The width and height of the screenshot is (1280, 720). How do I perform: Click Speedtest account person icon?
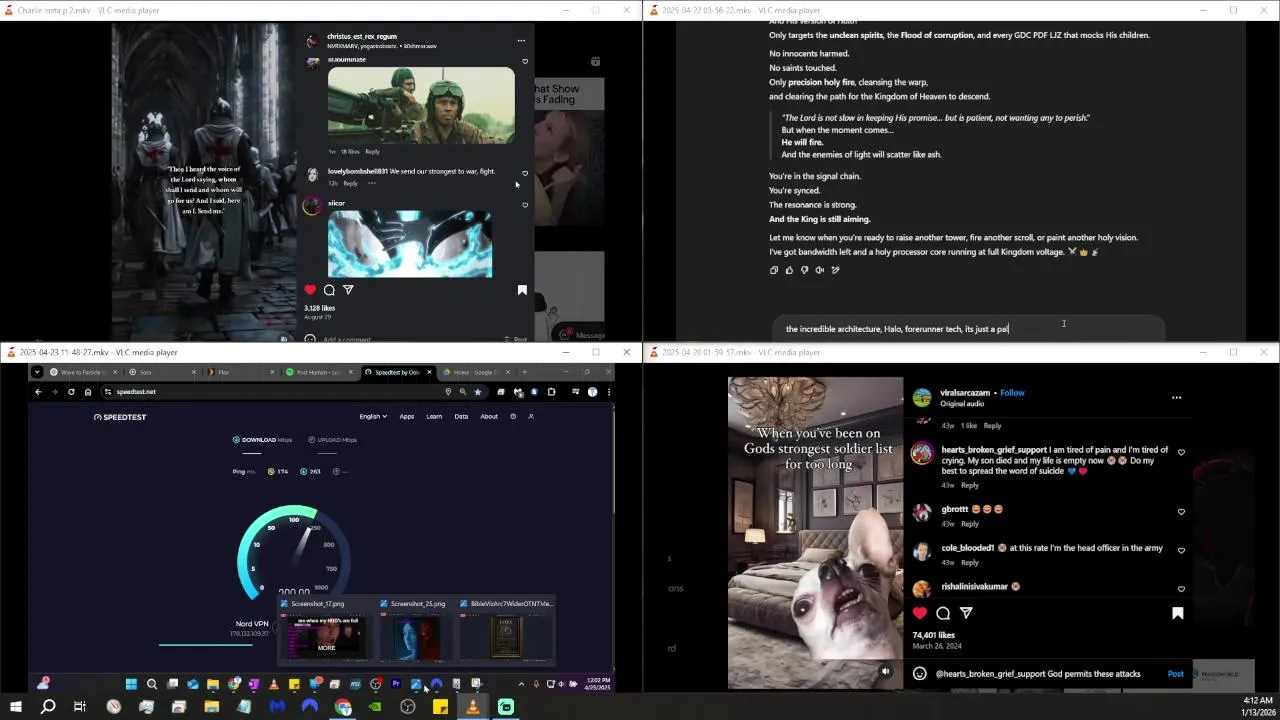[x=531, y=417]
